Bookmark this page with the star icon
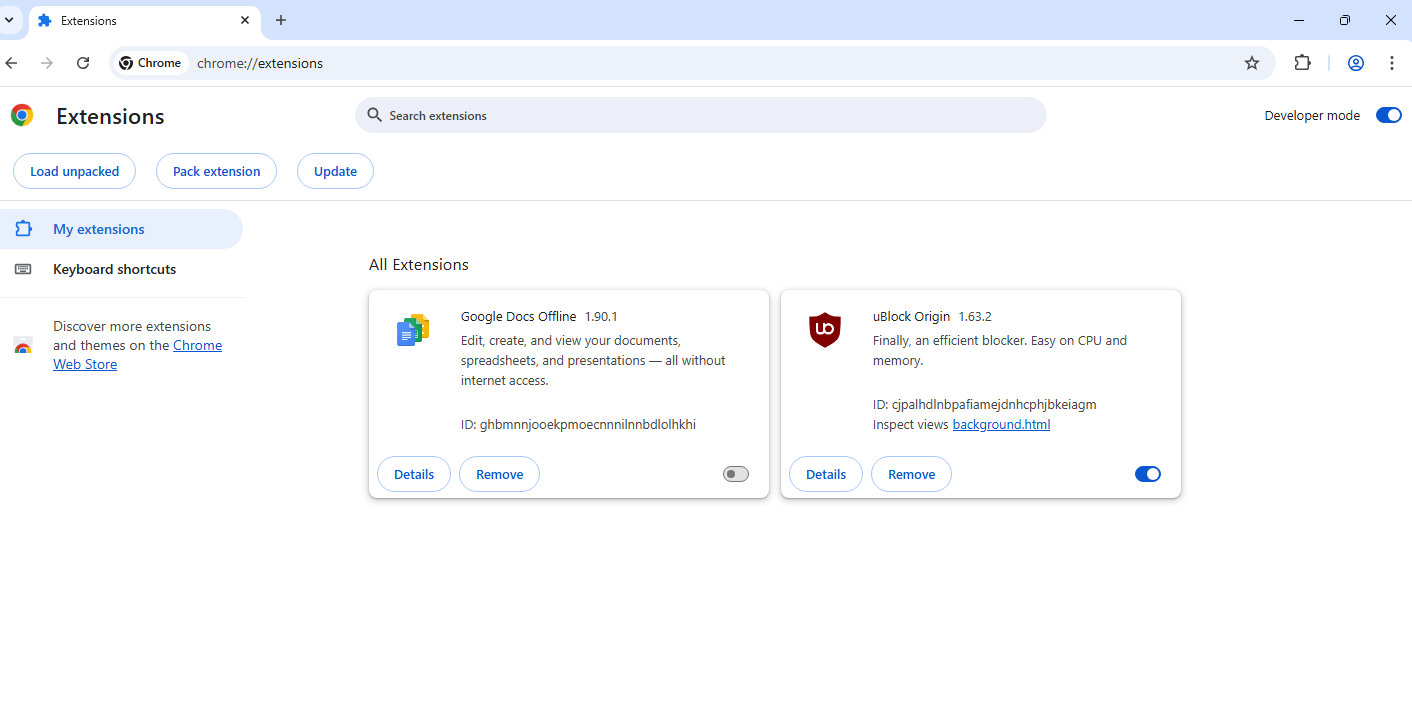Viewport: 1412px width, 703px height. coord(1252,63)
